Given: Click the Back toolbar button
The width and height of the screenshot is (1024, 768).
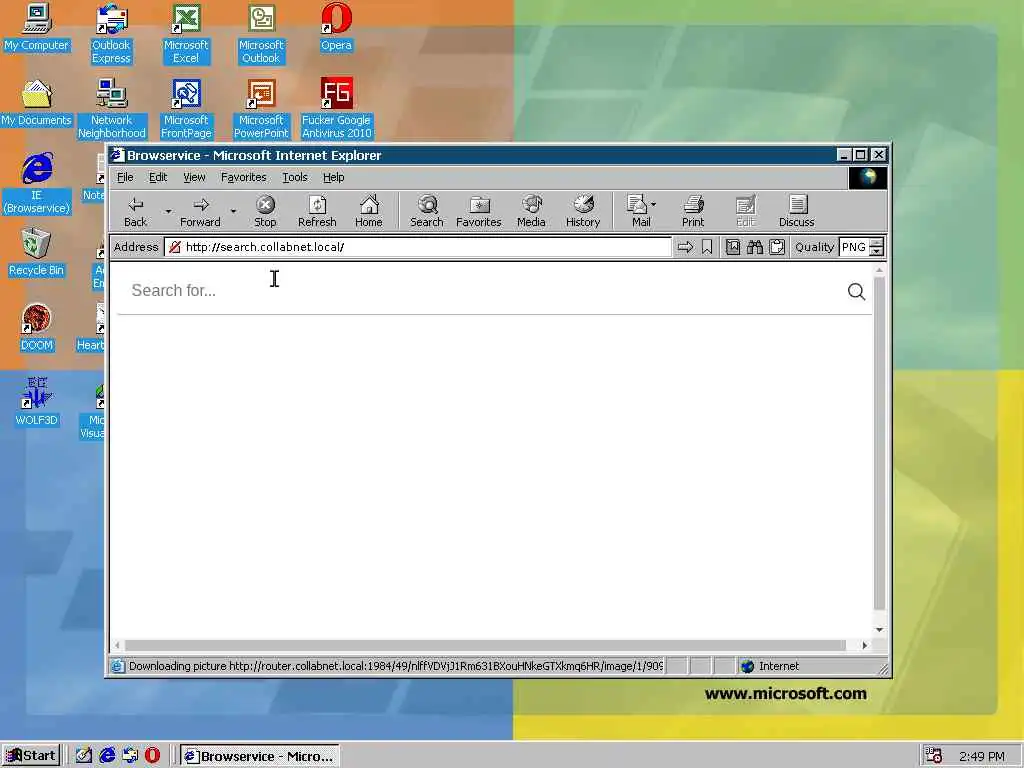Looking at the screenshot, I should click(136, 212).
